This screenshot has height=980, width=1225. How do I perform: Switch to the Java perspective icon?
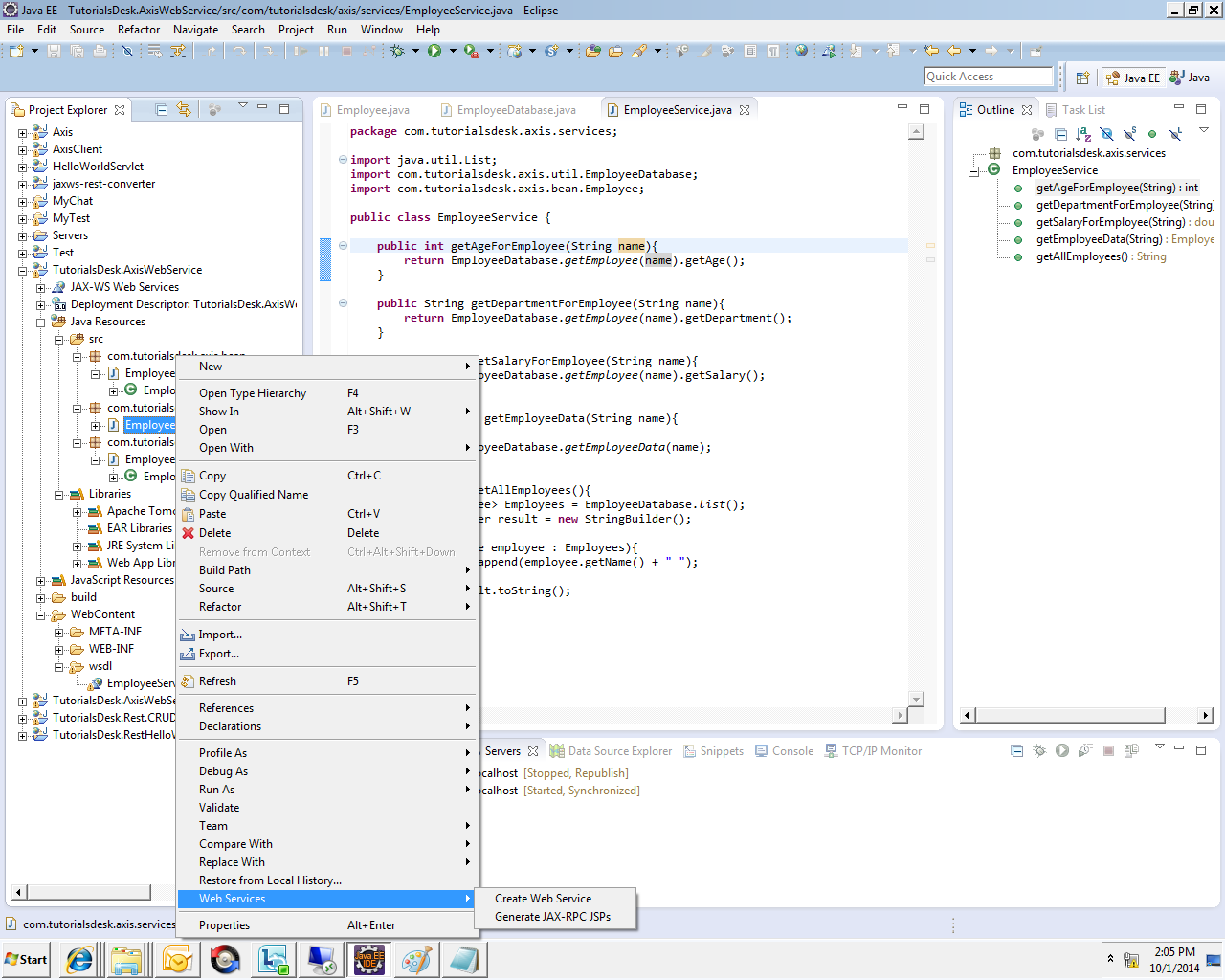pos(1187,78)
